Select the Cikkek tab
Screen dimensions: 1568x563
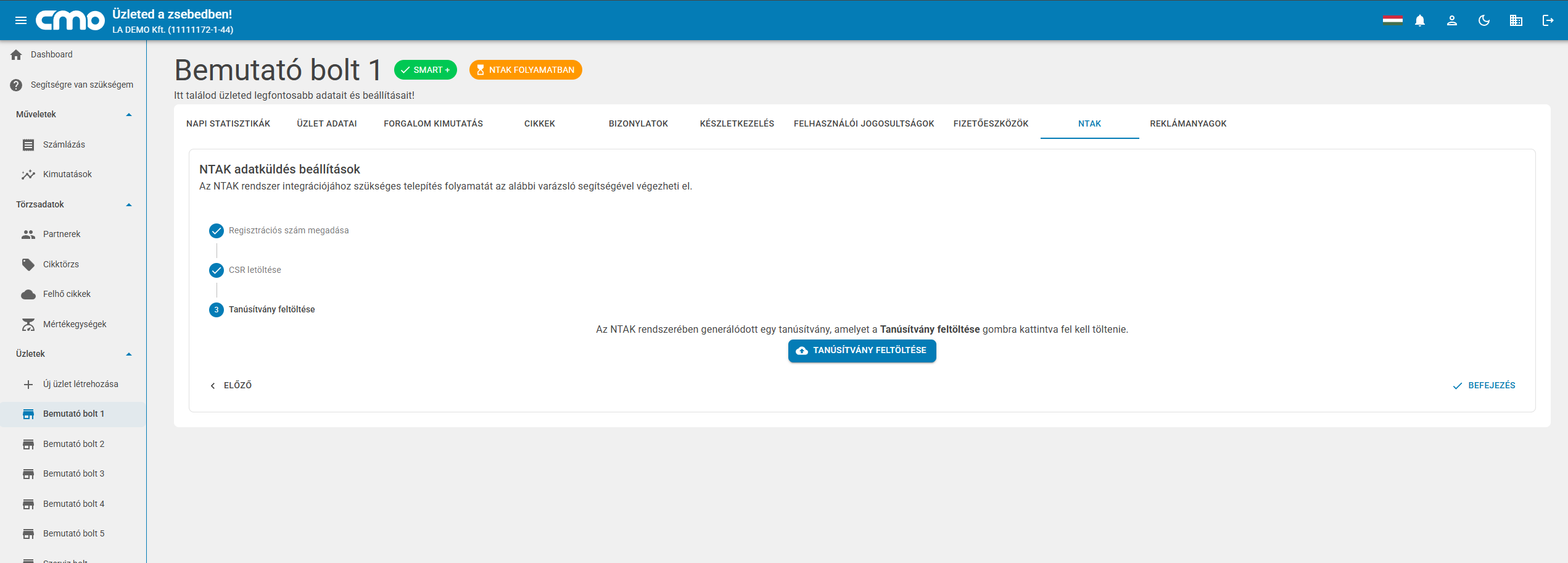pos(540,124)
